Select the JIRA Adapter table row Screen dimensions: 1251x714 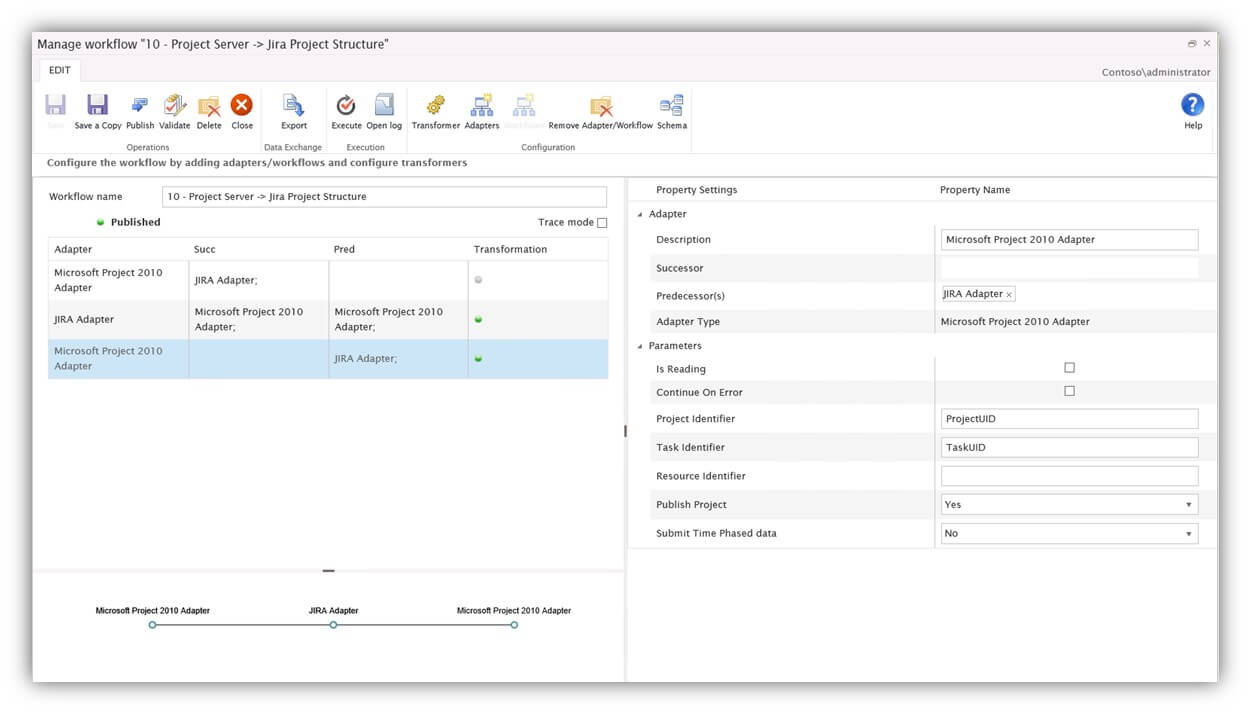tap(328, 320)
